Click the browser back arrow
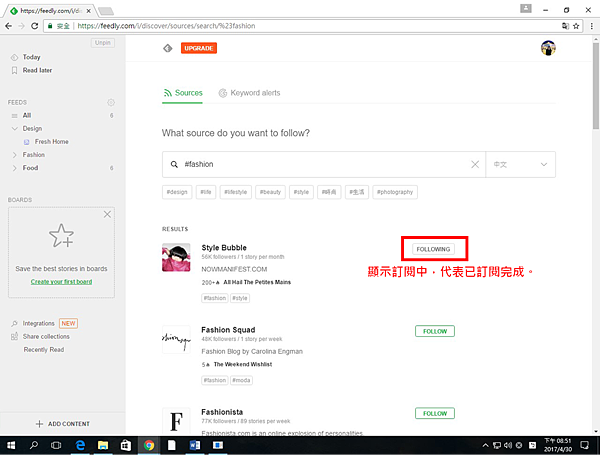The height and width of the screenshot is (458, 600). tap(8, 26)
